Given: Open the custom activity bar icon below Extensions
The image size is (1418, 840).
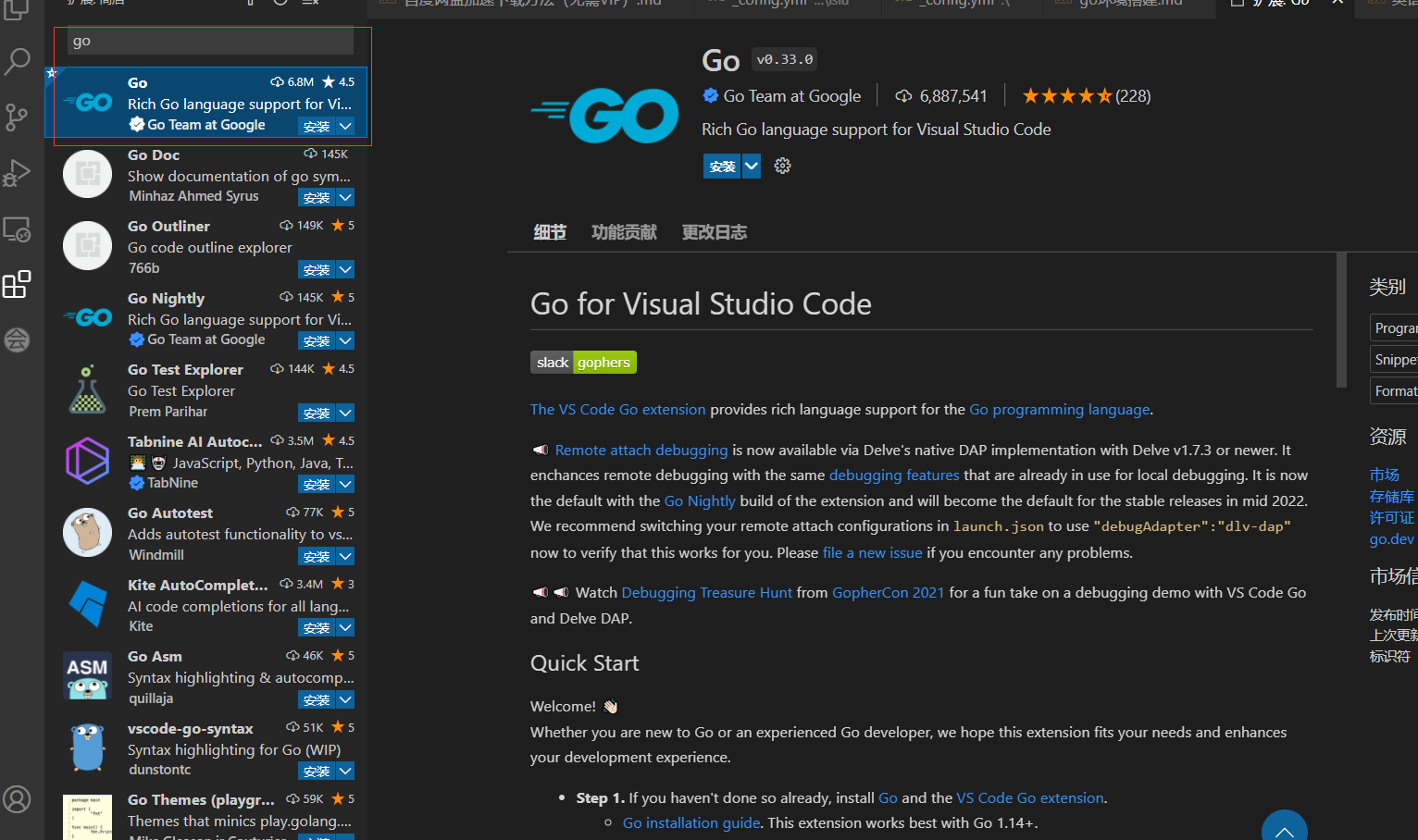Looking at the screenshot, I should (17, 340).
